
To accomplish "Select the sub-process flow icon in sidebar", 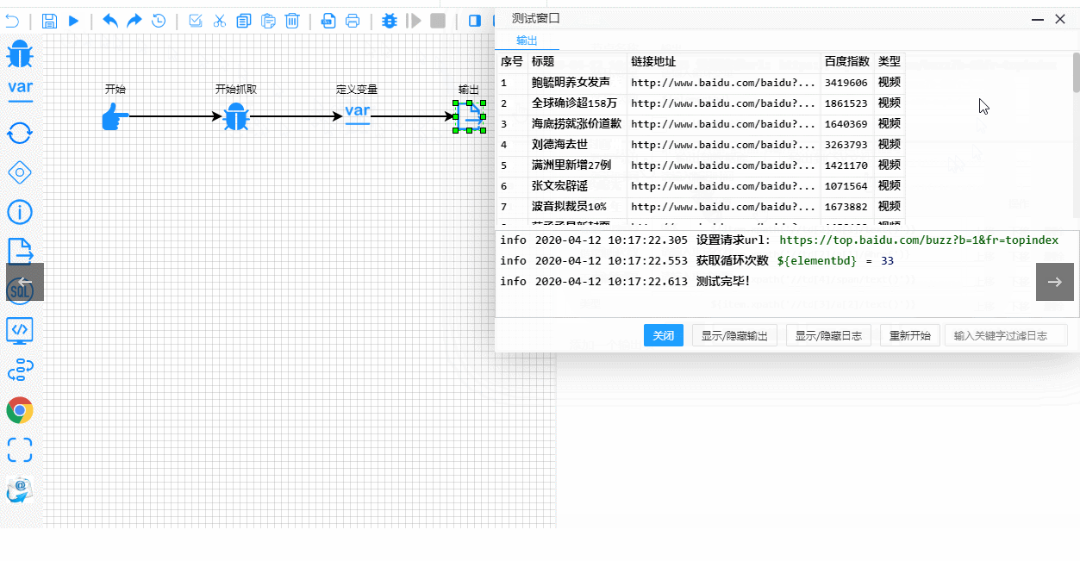I will [x=20, y=370].
